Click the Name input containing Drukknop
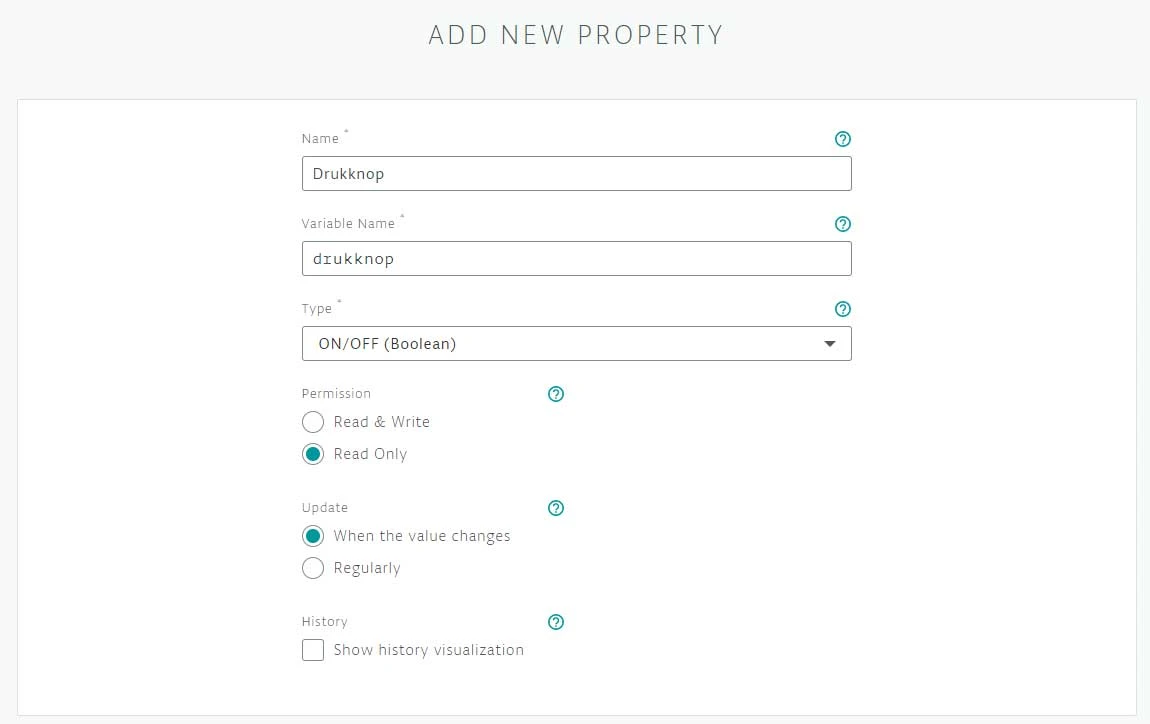Image resolution: width=1150 pixels, height=724 pixels. [576, 173]
